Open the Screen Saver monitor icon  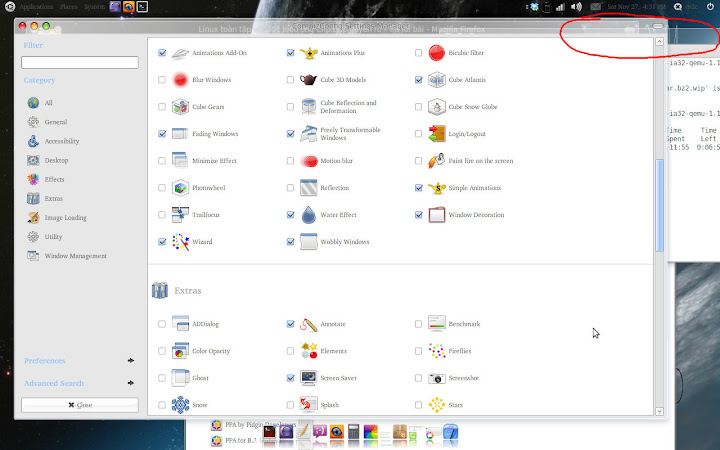pos(309,378)
